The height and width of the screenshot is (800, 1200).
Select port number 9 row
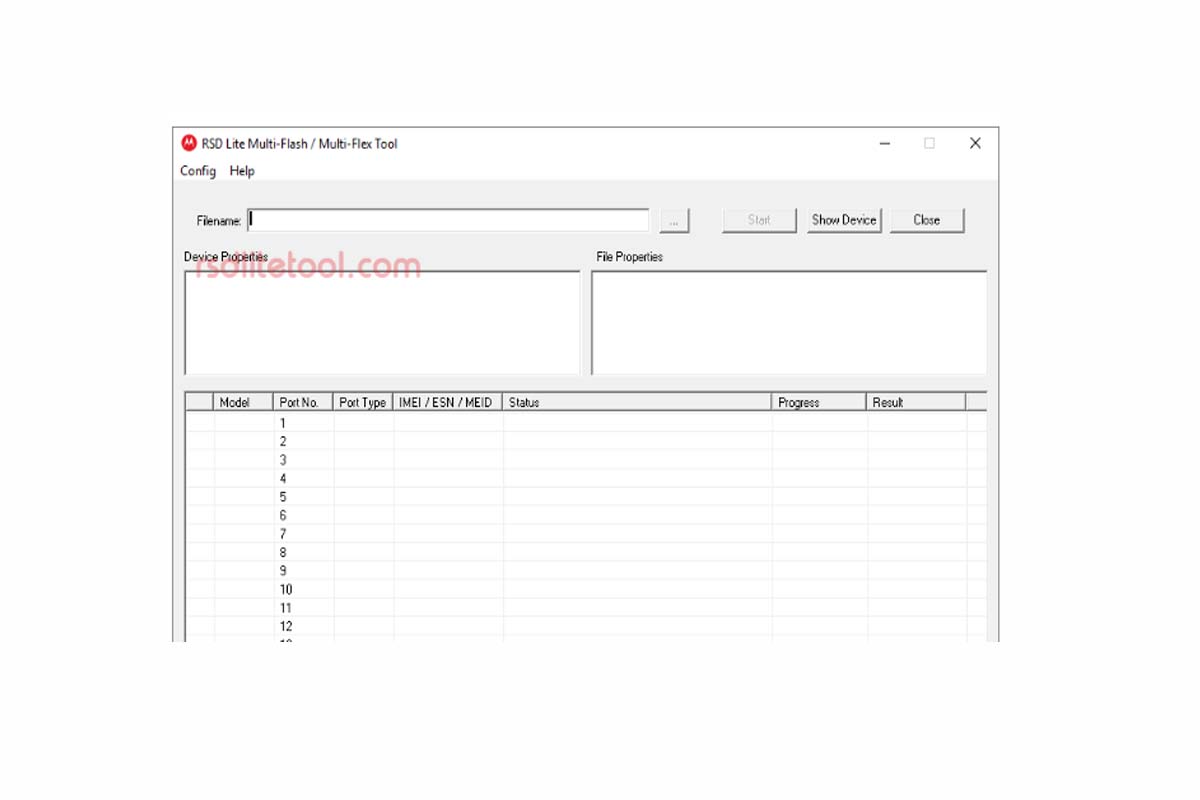click(586, 571)
